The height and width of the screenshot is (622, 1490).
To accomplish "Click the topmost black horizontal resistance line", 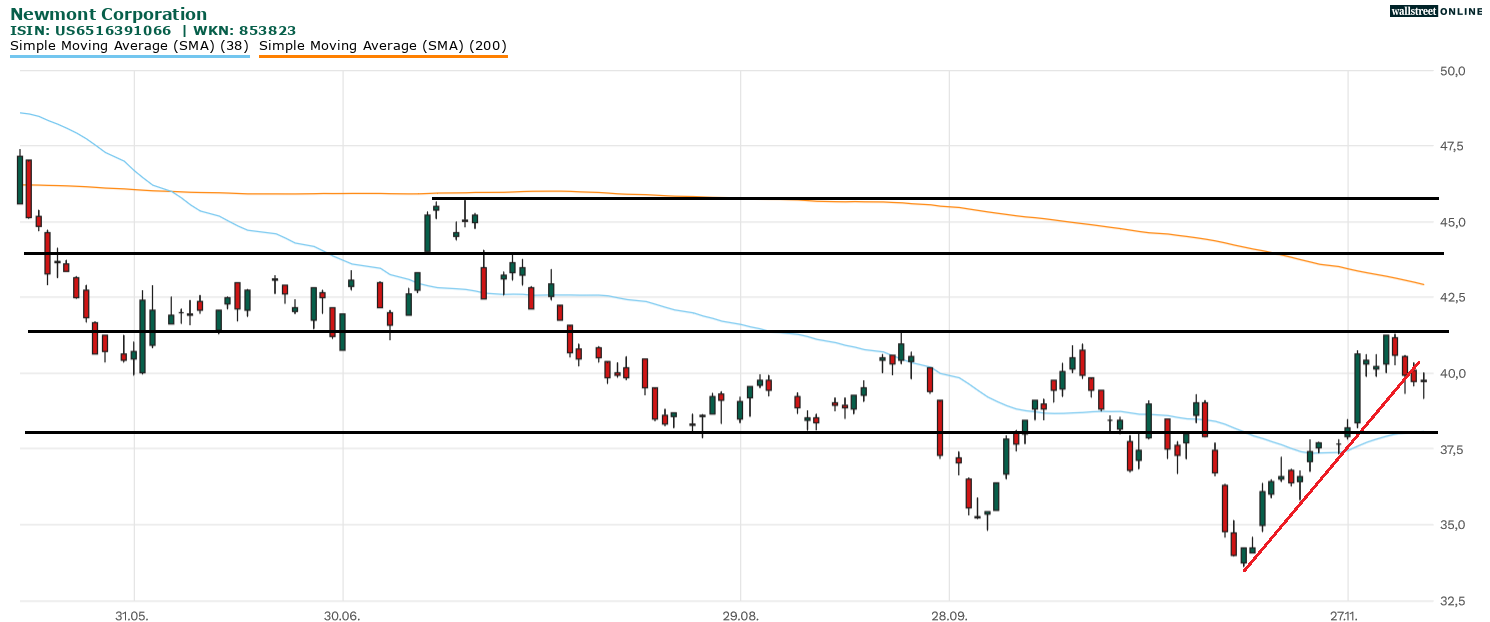I will (900, 198).
